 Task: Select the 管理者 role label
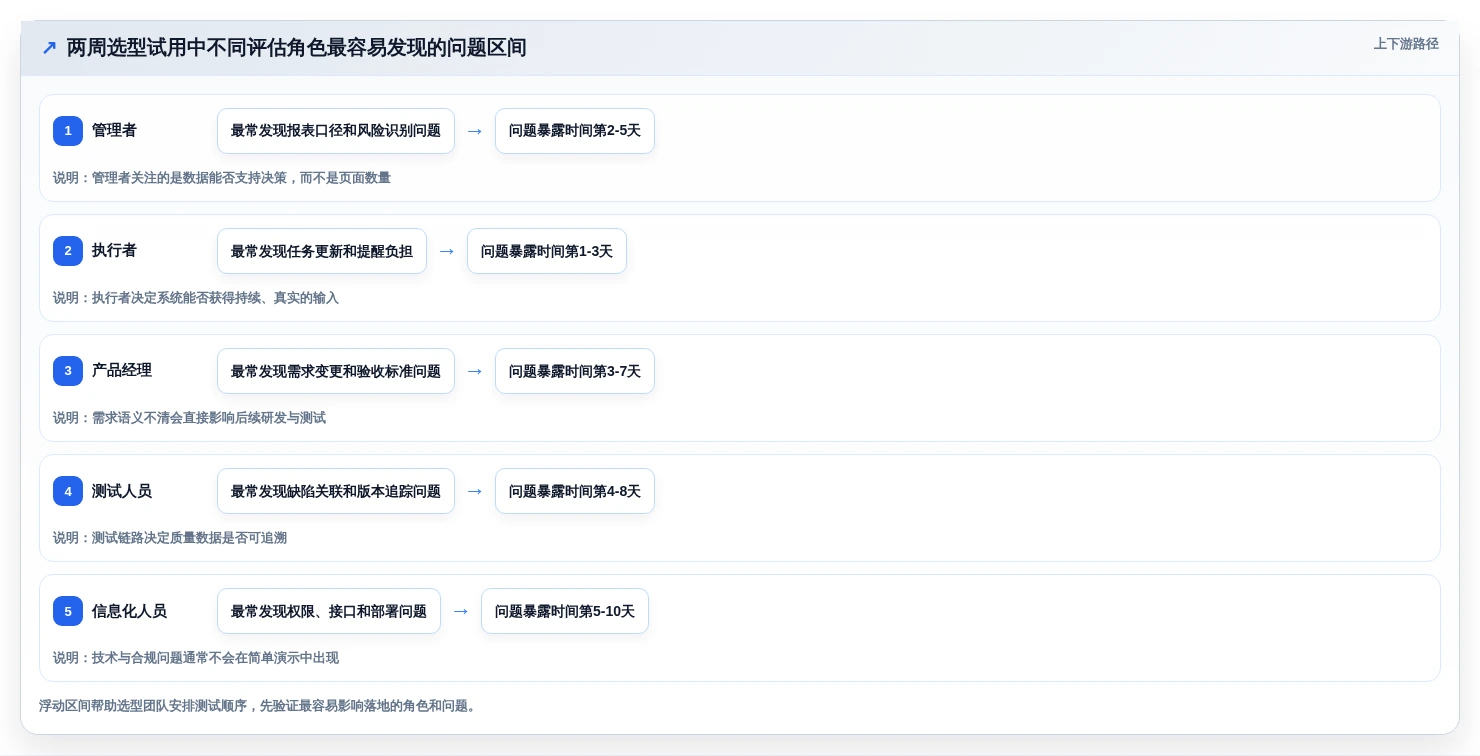[114, 130]
